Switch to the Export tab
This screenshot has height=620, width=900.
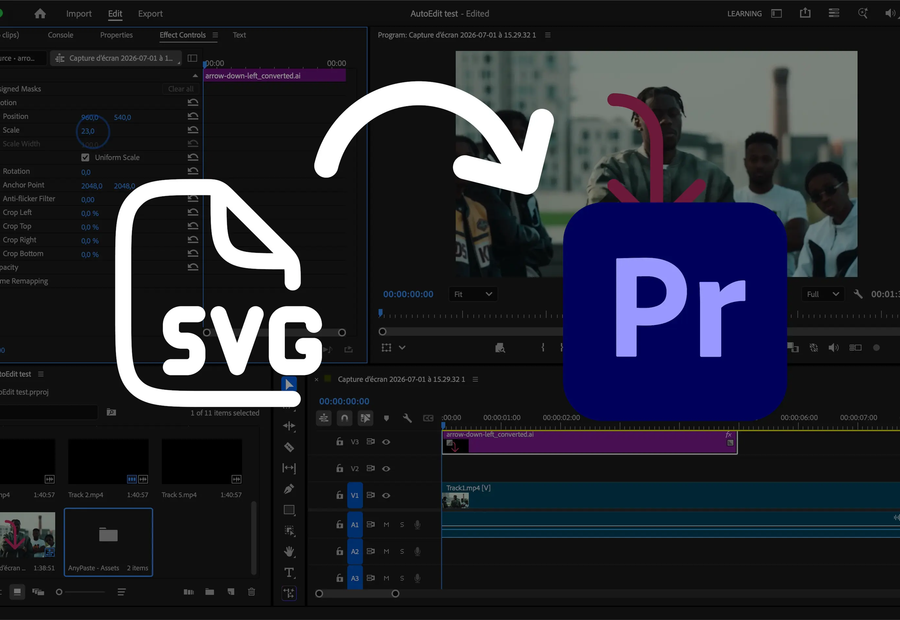[x=150, y=14]
